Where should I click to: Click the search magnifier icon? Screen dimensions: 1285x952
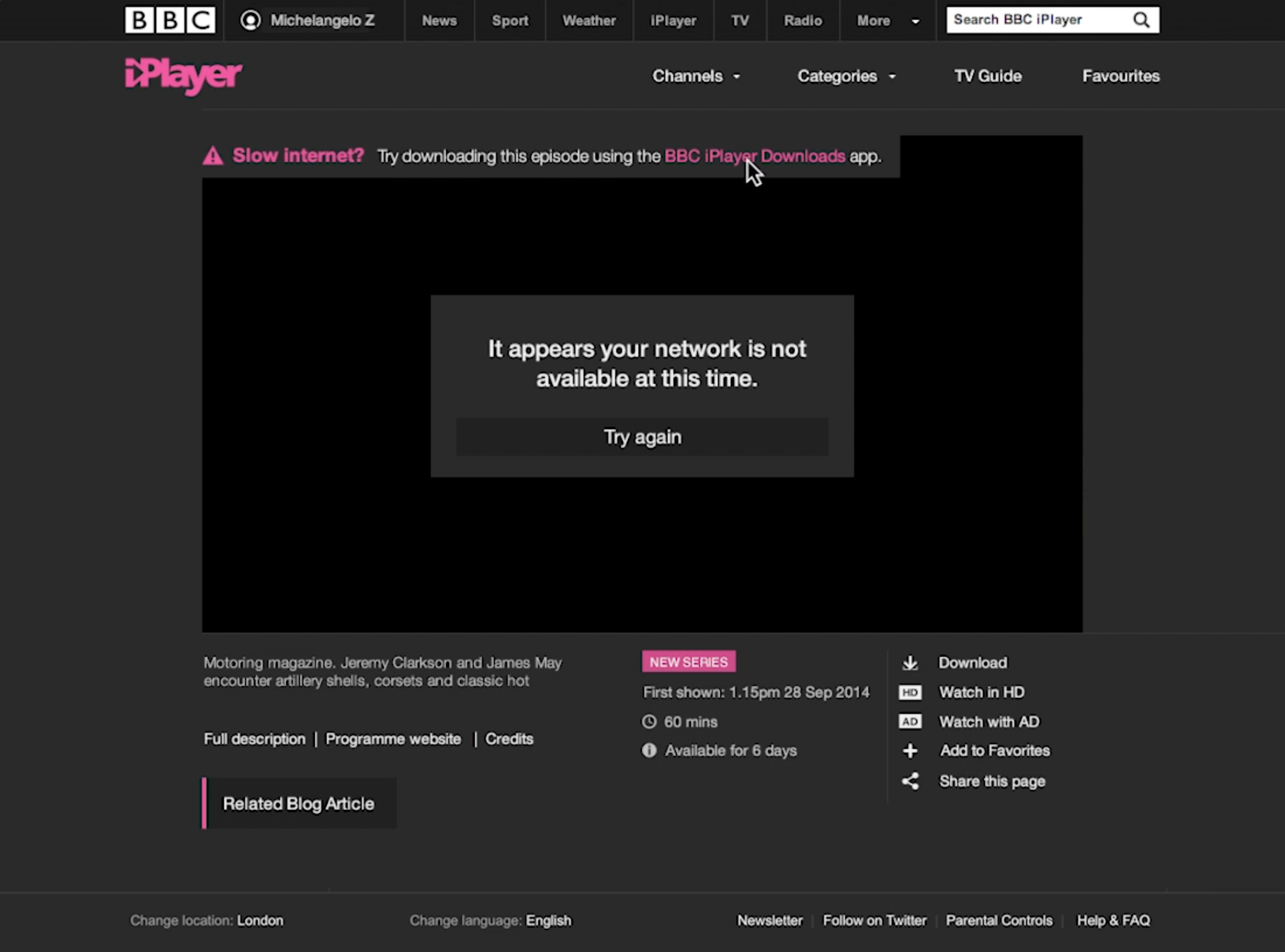(x=1141, y=20)
